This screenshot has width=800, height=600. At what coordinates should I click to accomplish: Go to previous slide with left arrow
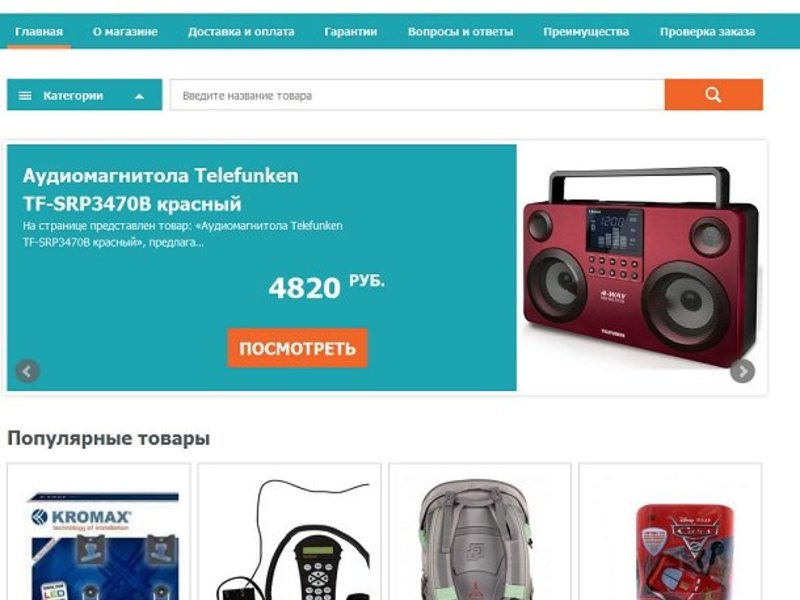[28, 371]
